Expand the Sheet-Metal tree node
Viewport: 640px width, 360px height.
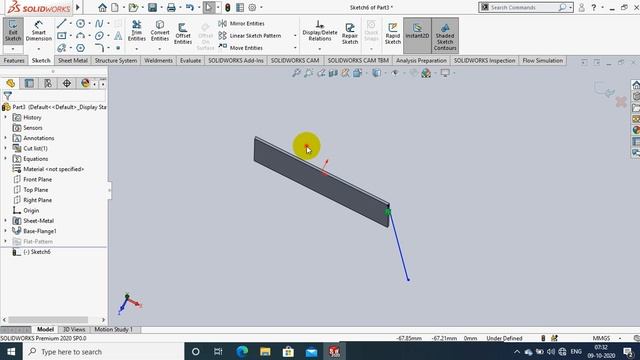click(x=5, y=220)
